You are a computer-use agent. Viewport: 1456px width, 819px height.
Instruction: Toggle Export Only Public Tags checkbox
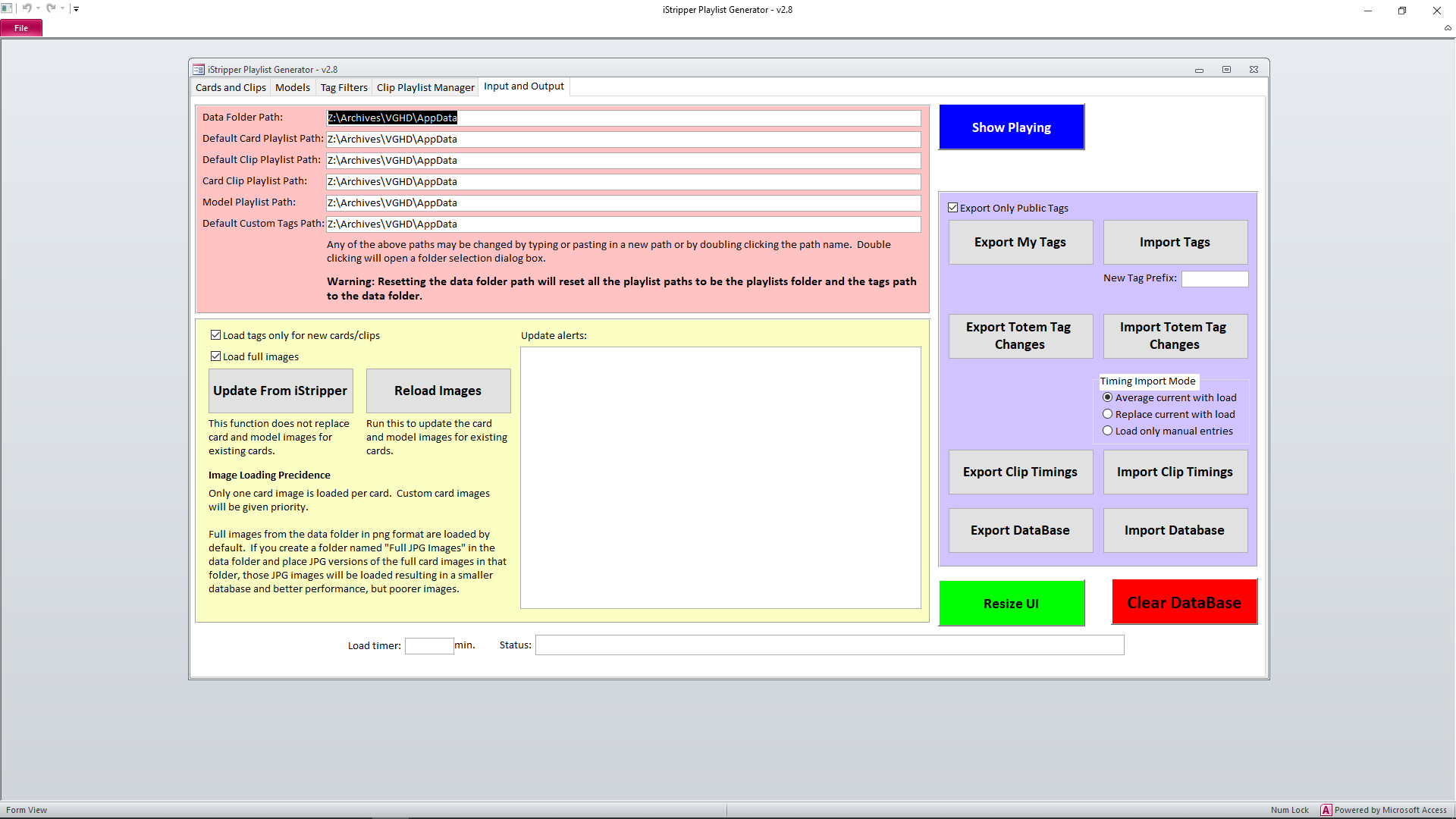(x=952, y=208)
